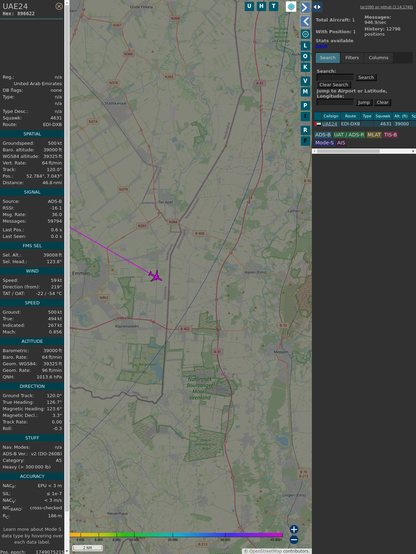Open the Filters tab
This screenshot has height=554, width=416.
pos(352,58)
